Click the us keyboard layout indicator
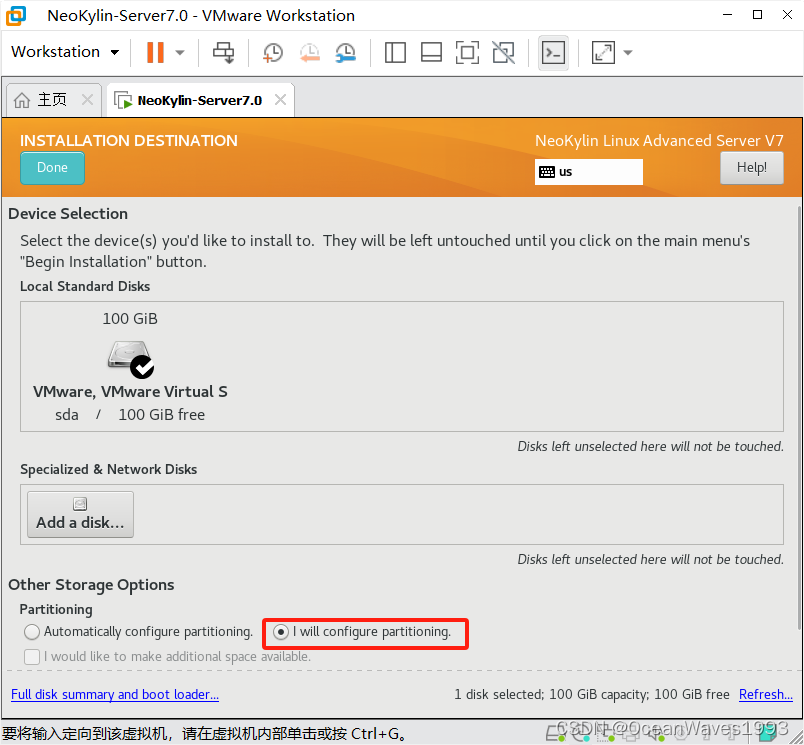The height and width of the screenshot is (745, 804). click(x=589, y=172)
